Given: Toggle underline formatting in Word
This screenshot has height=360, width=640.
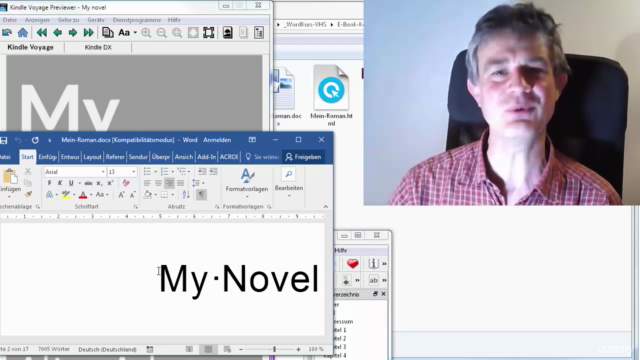Looking at the screenshot, I should (71, 183).
